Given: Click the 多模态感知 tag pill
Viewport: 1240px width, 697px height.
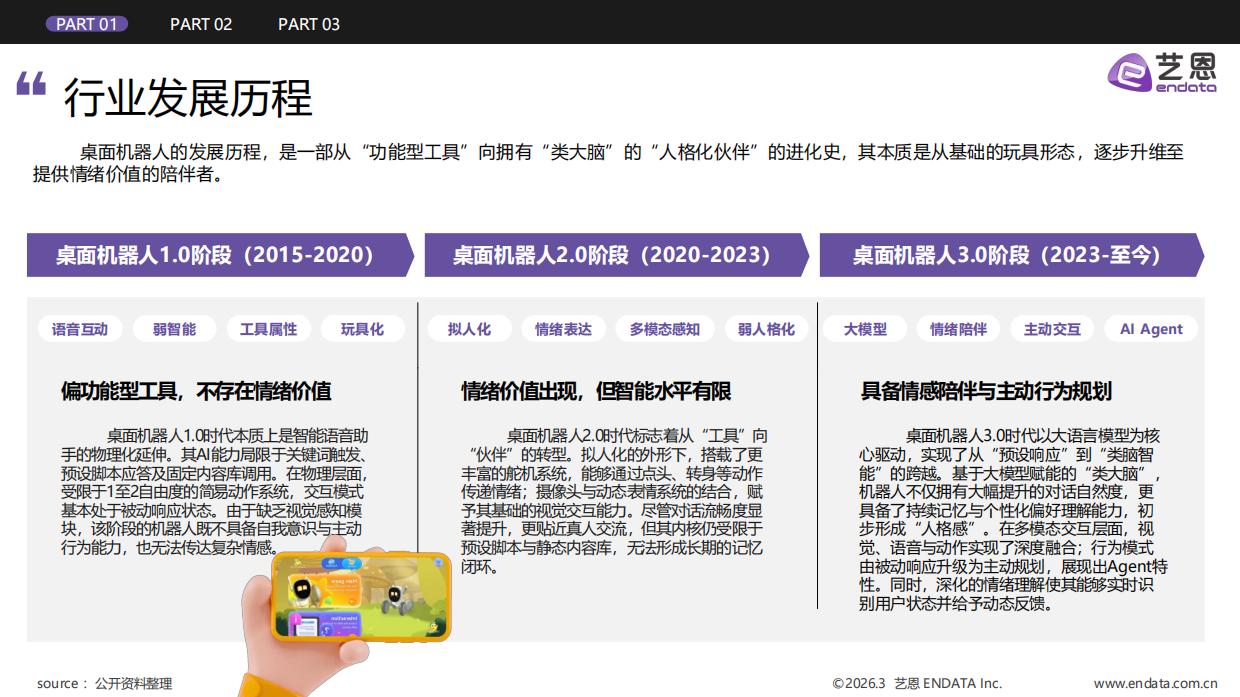Looking at the screenshot, I should tap(665, 328).
